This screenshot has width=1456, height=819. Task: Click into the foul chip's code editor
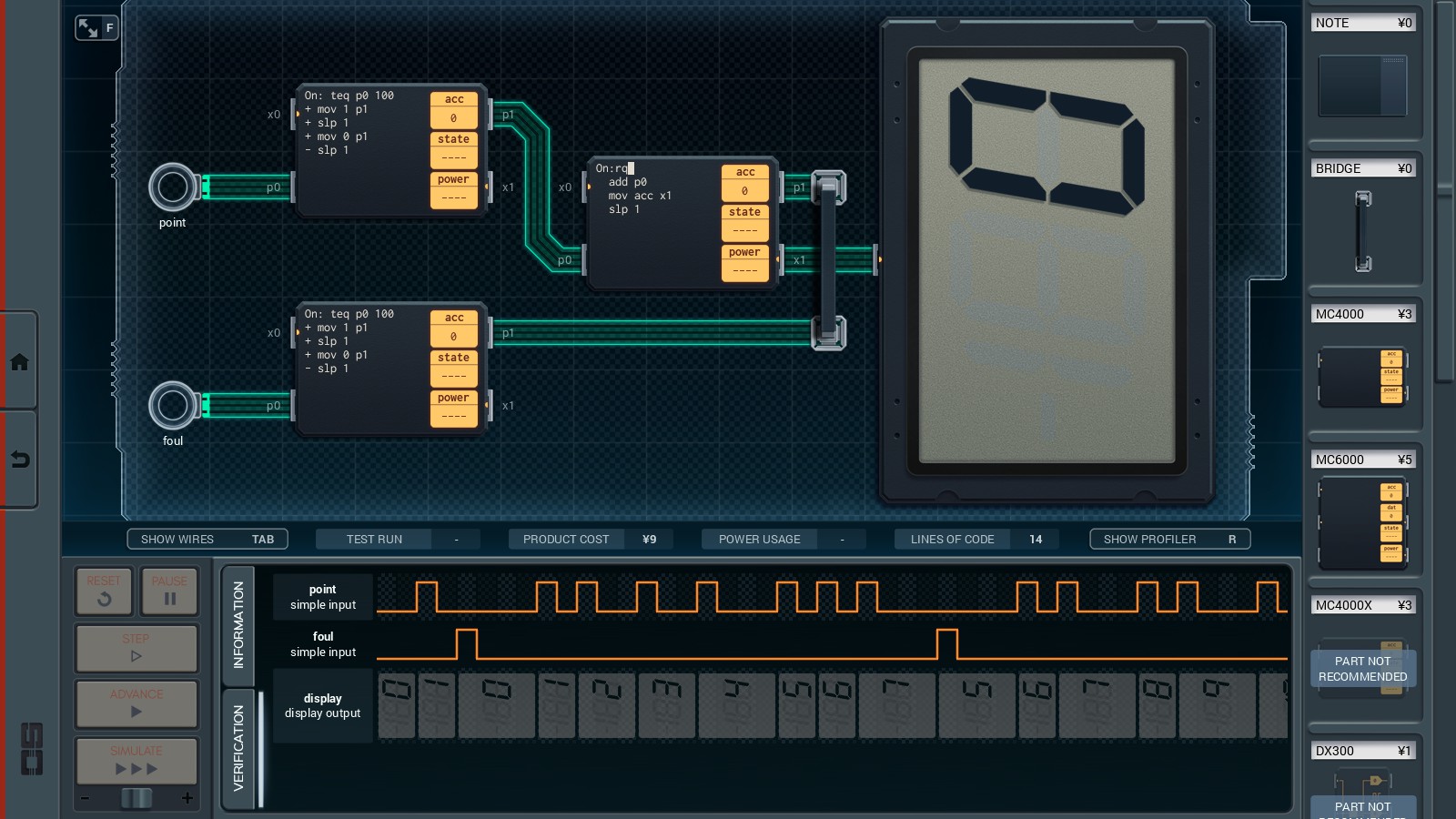point(364,369)
